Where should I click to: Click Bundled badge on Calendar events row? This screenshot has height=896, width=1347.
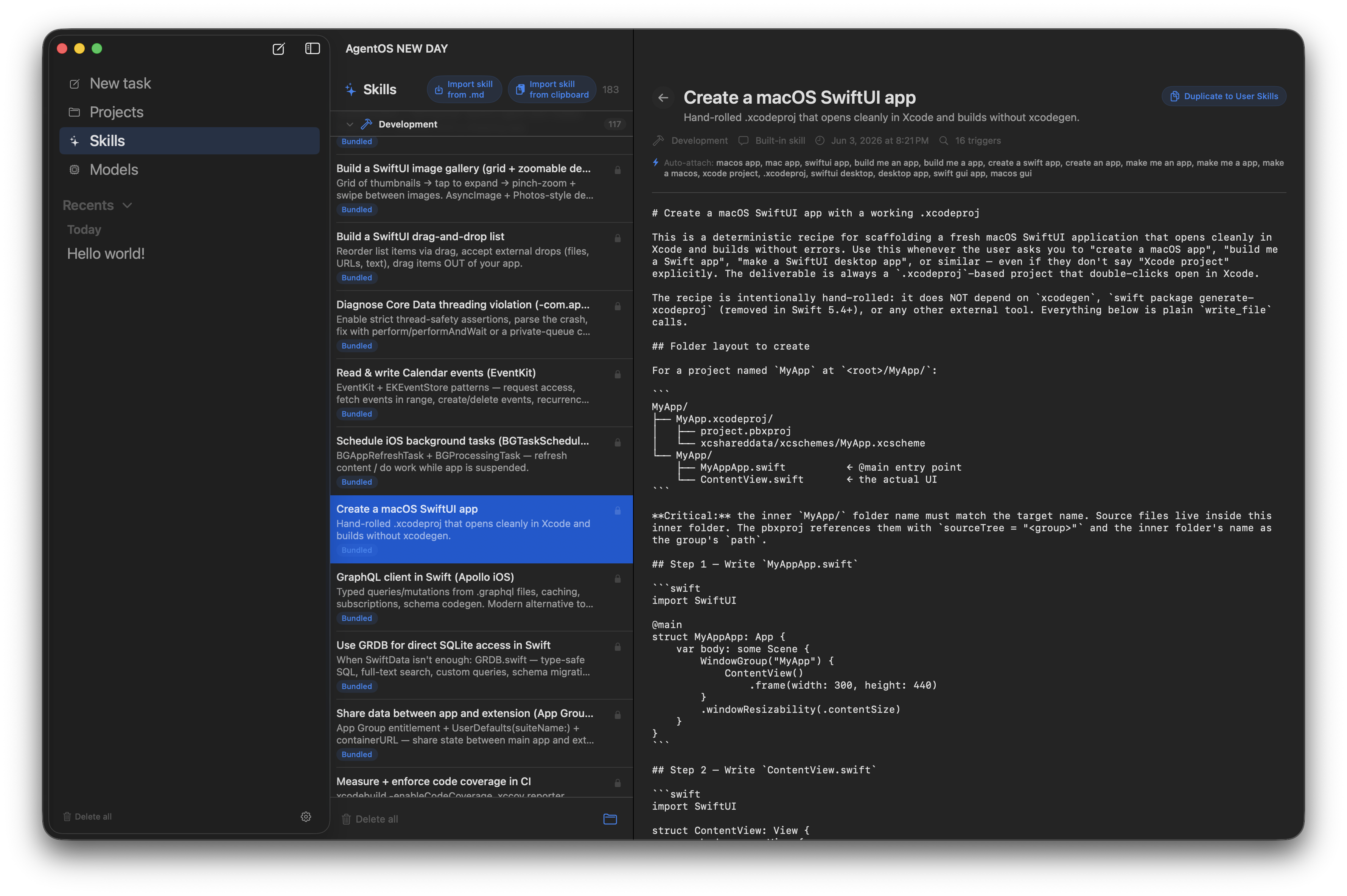[x=356, y=414]
